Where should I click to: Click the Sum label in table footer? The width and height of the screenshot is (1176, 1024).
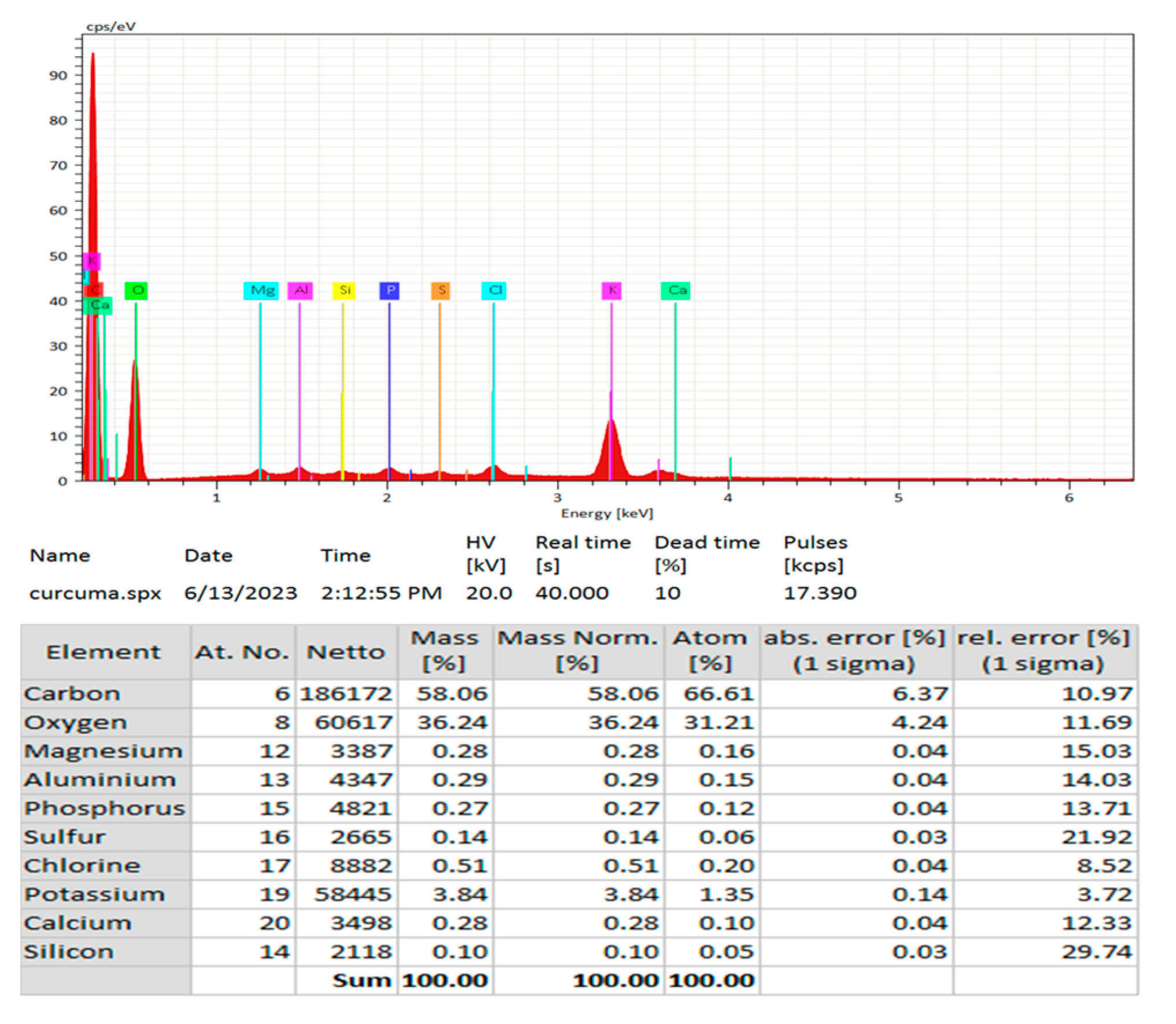pos(362,981)
